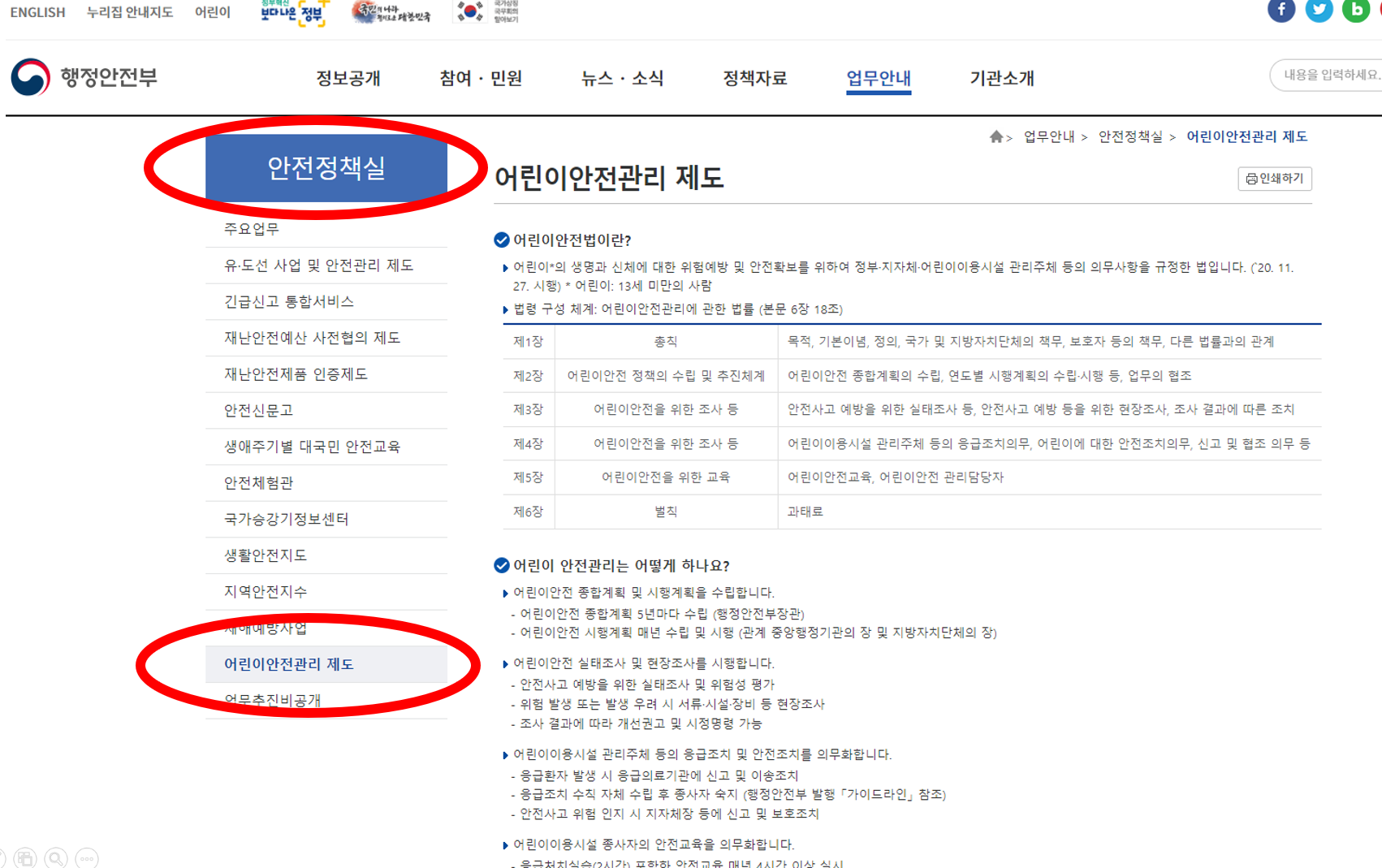The image size is (1382, 868).
Task: Click the 안전정책실 sidebar header
Action: (326, 168)
